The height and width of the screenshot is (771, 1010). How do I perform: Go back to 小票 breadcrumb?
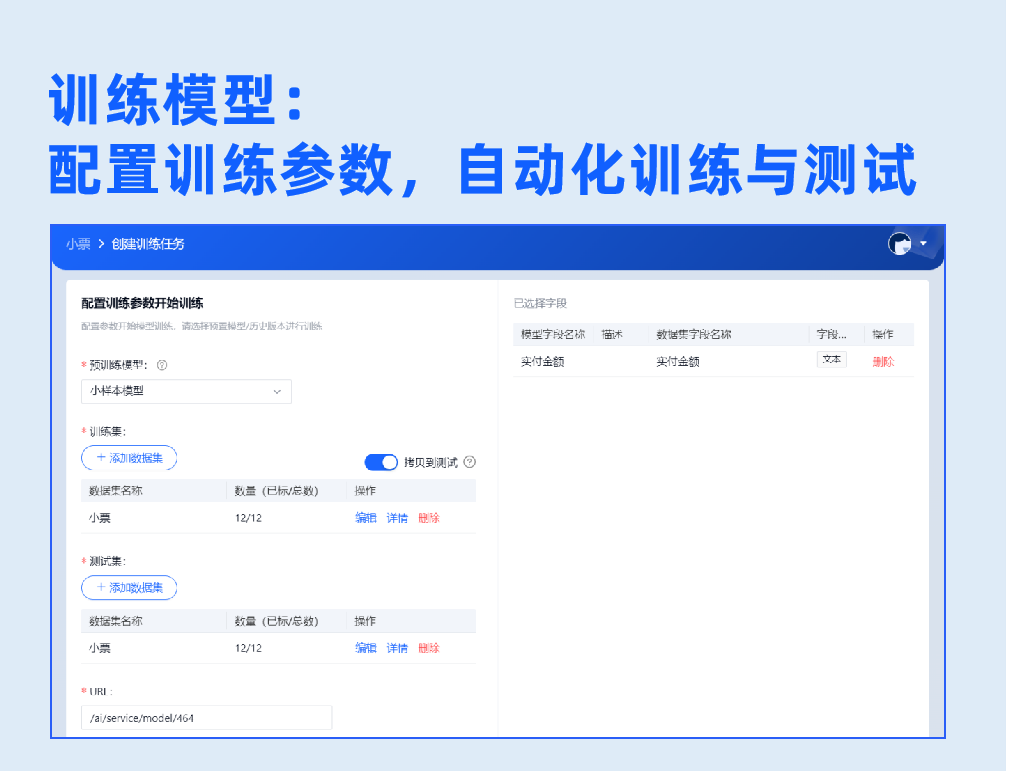78,244
